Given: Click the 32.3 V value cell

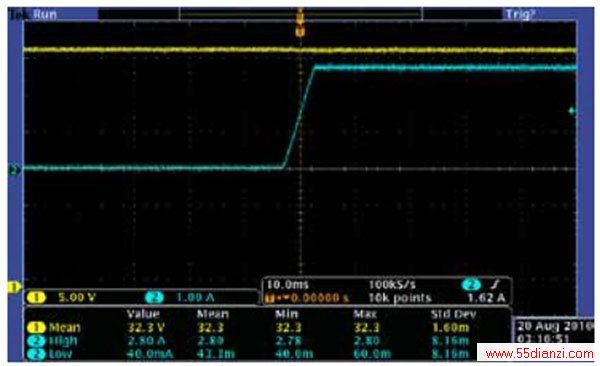Looking at the screenshot, I should pos(145,328).
